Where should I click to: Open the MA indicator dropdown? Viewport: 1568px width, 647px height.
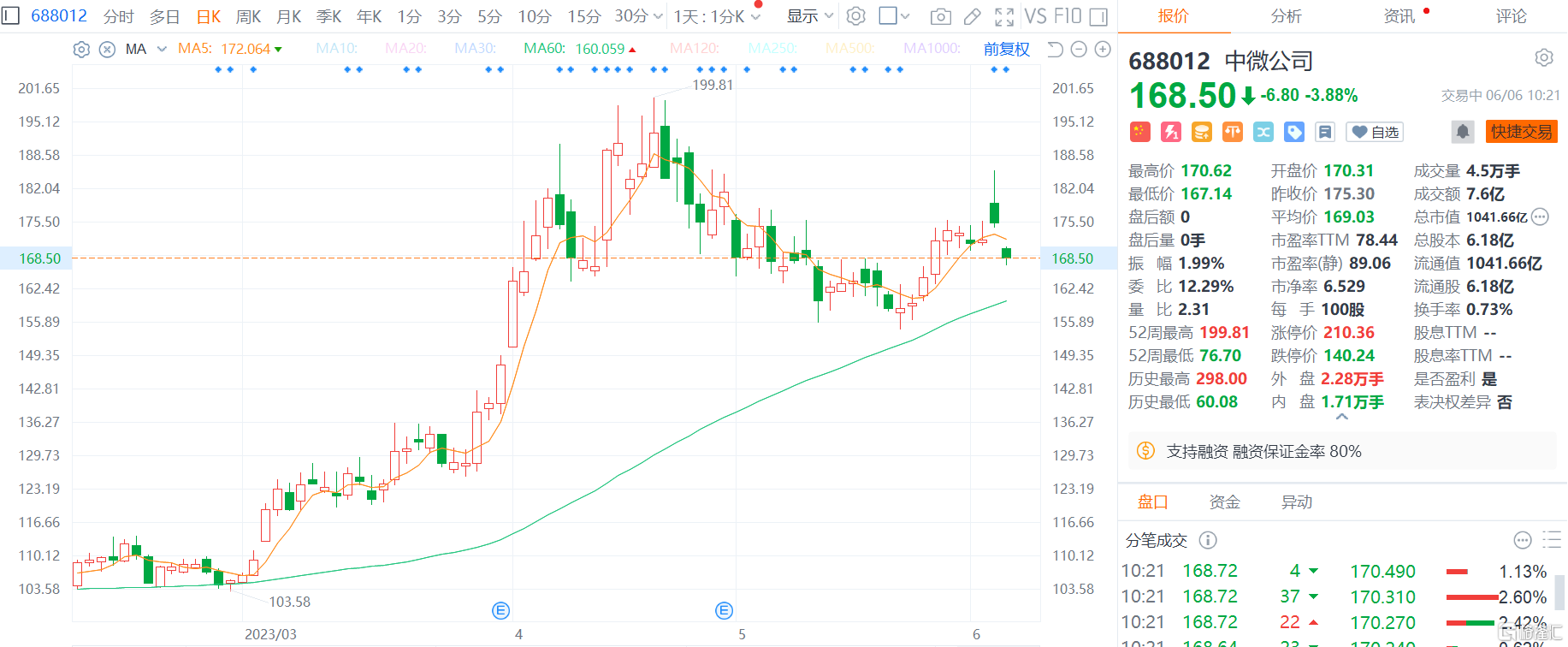click(x=162, y=50)
